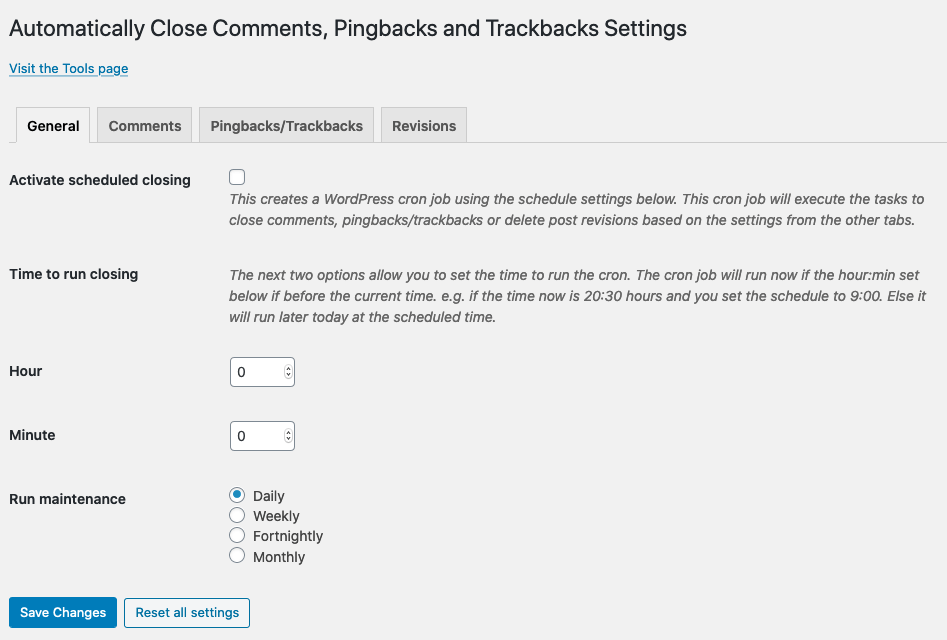
Task: Pick the Monthly radio button
Action: coord(237,555)
